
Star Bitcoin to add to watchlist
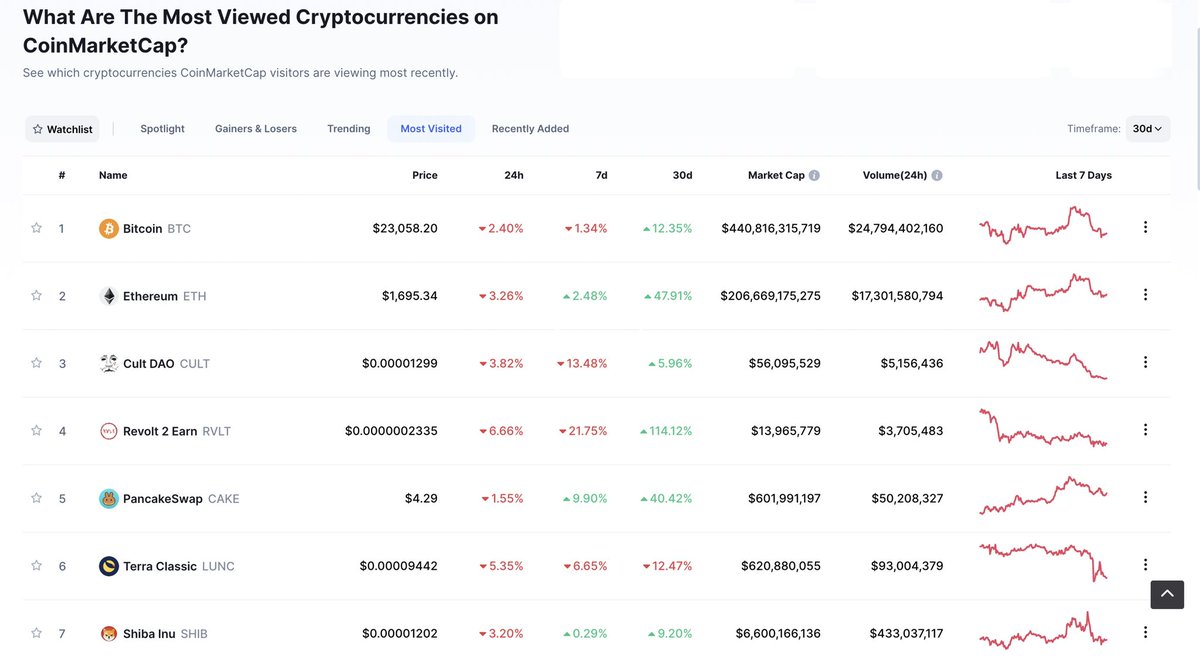(37, 228)
